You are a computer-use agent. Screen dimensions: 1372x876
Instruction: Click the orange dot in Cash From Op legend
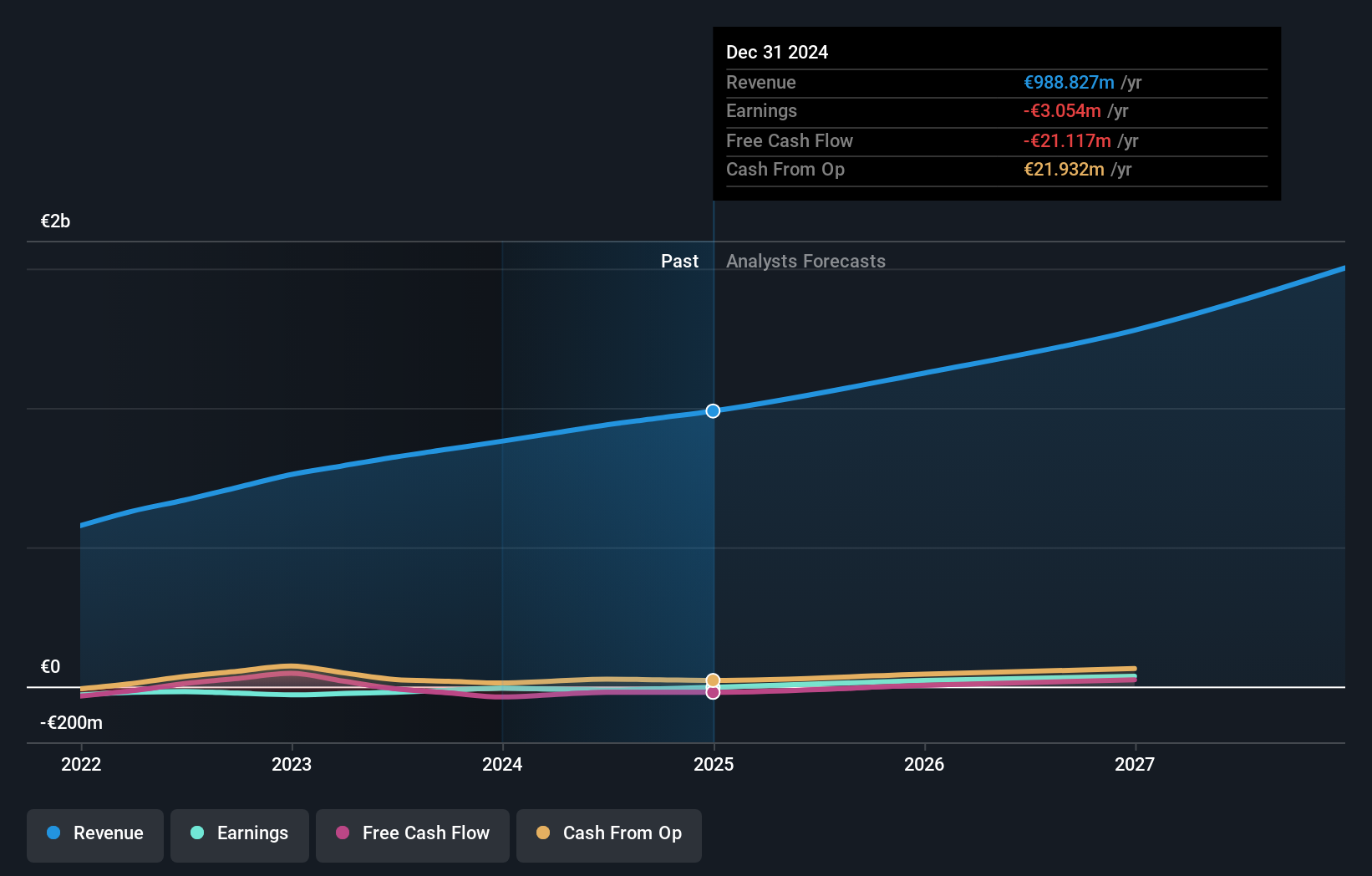click(x=543, y=833)
